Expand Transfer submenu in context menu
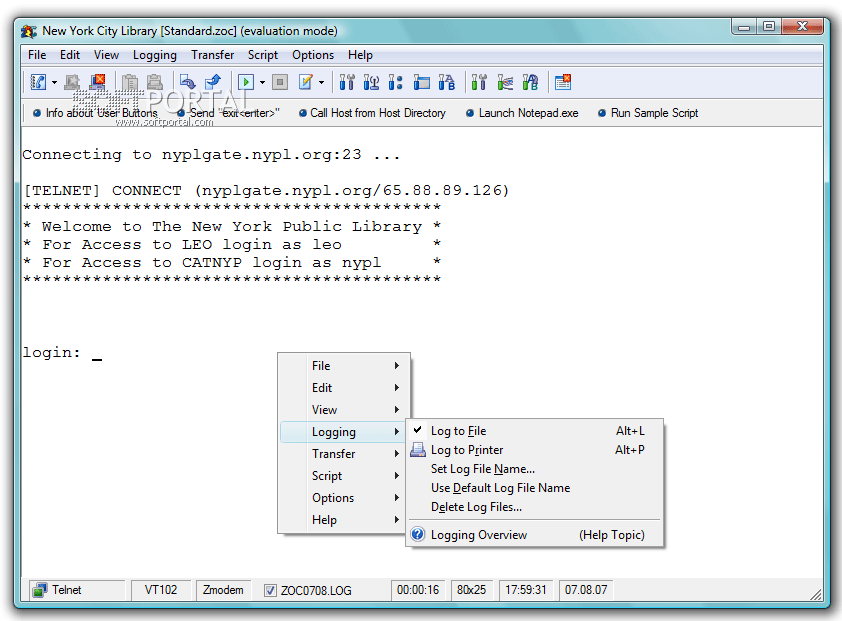The image size is (842, 621). point(344,454)
